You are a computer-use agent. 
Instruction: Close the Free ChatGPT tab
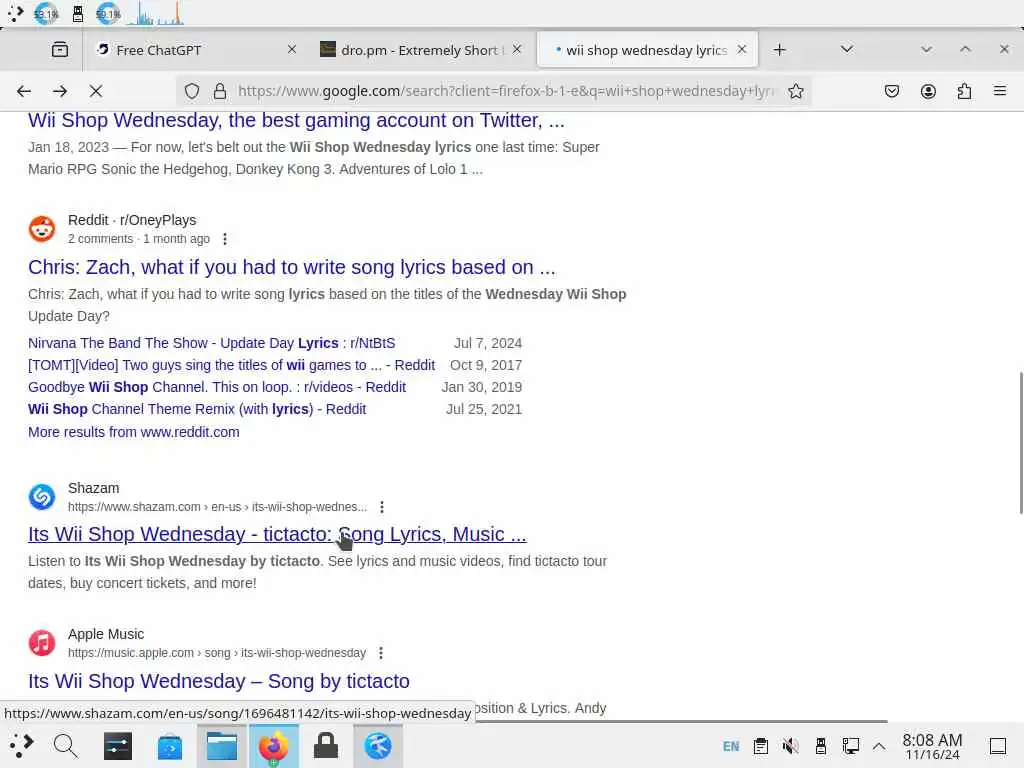coord(292,50)
